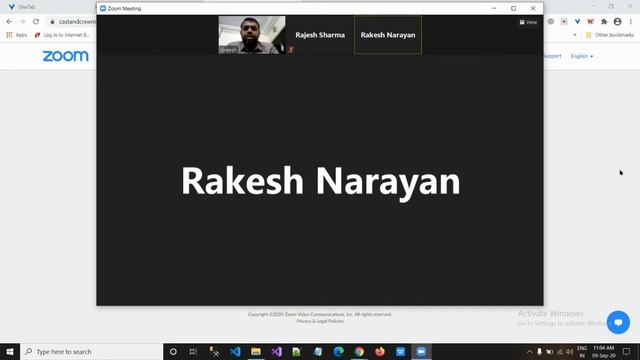Open the taskbar clock showing 11:04 AM
This screenshot has height=360, width=640.
[604, 351]
